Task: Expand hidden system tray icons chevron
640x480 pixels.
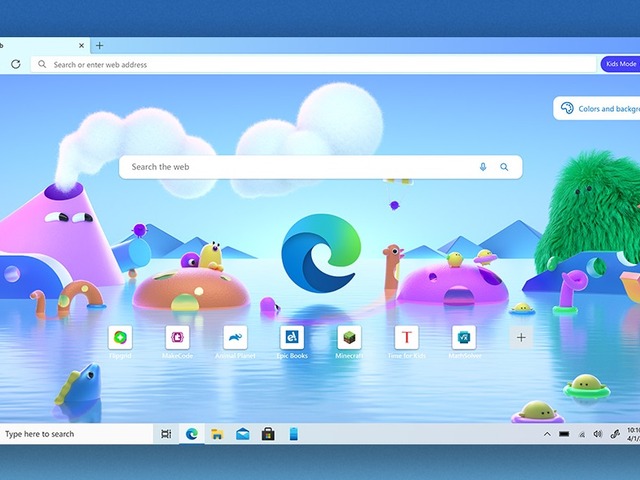Action: click(x=546, y=434)
